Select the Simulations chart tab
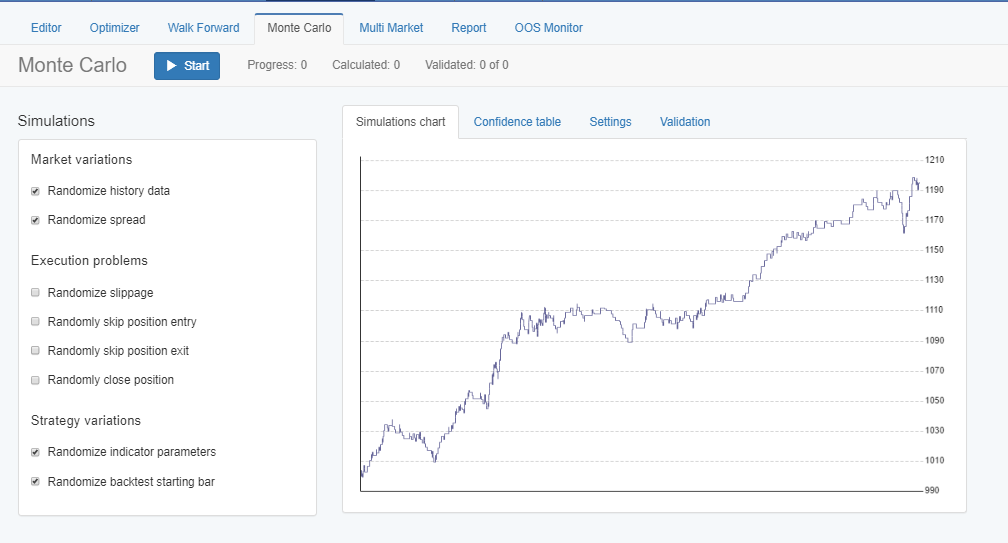The height and width of the screenshot is (543, 1008). point(400,121)
